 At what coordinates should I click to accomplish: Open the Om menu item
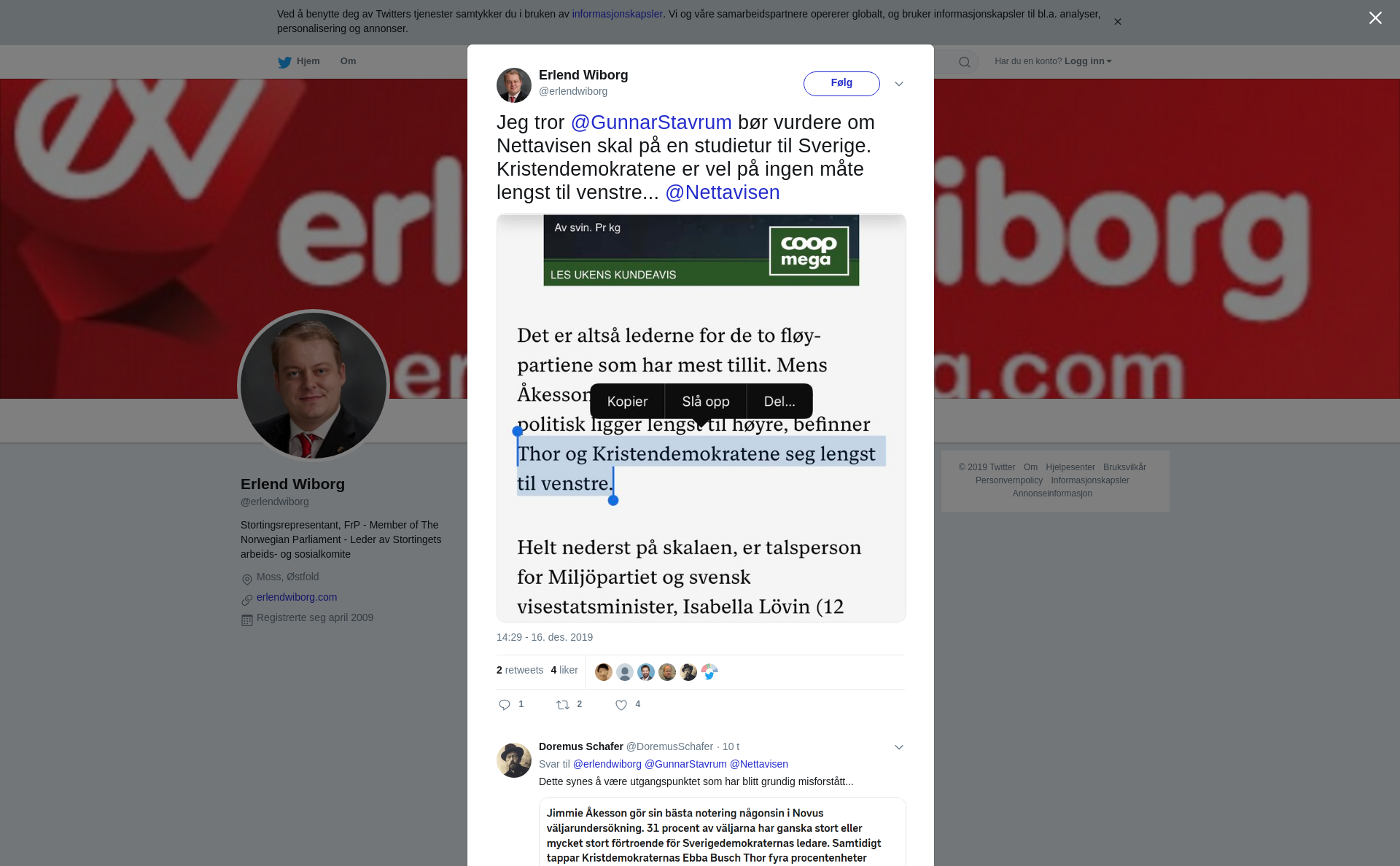[x=348, y=61]
